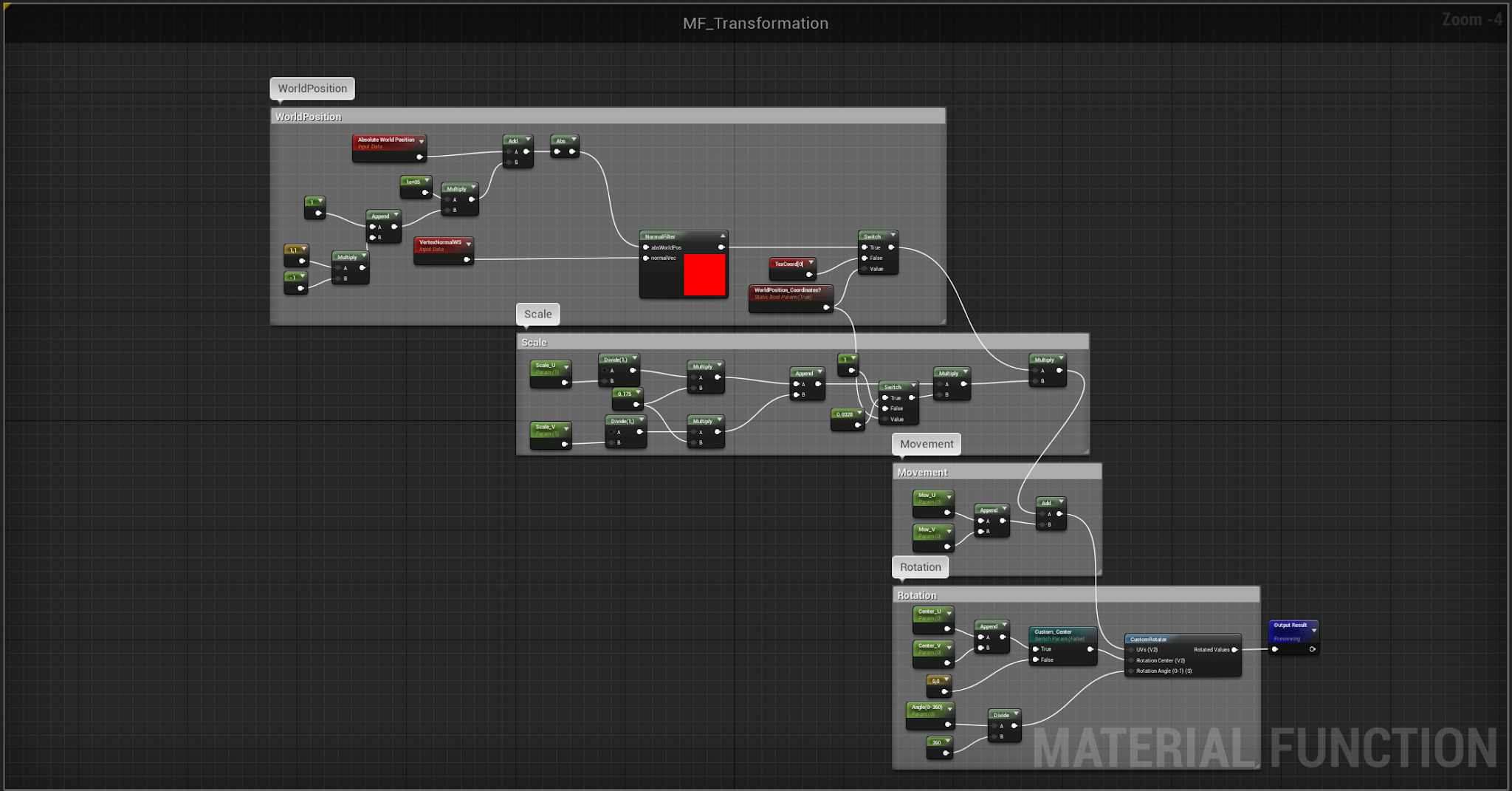This screenshot has width=1512, height=791.
Task: Select the Mov_U parameter node title
Action: (927, 495)
